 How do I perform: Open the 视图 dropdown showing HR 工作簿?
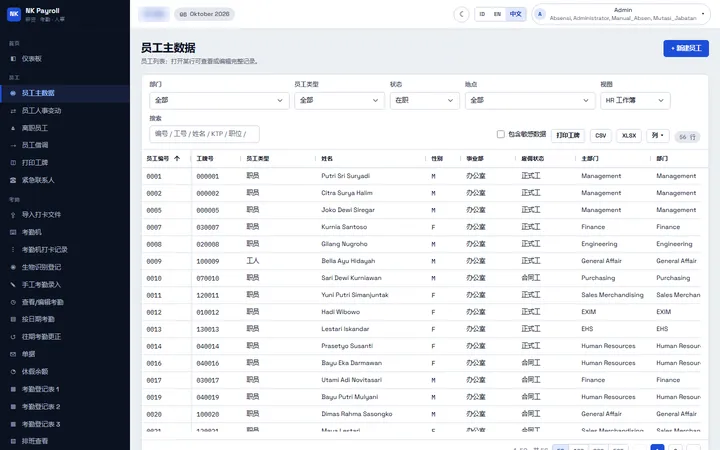click(635, 101)
